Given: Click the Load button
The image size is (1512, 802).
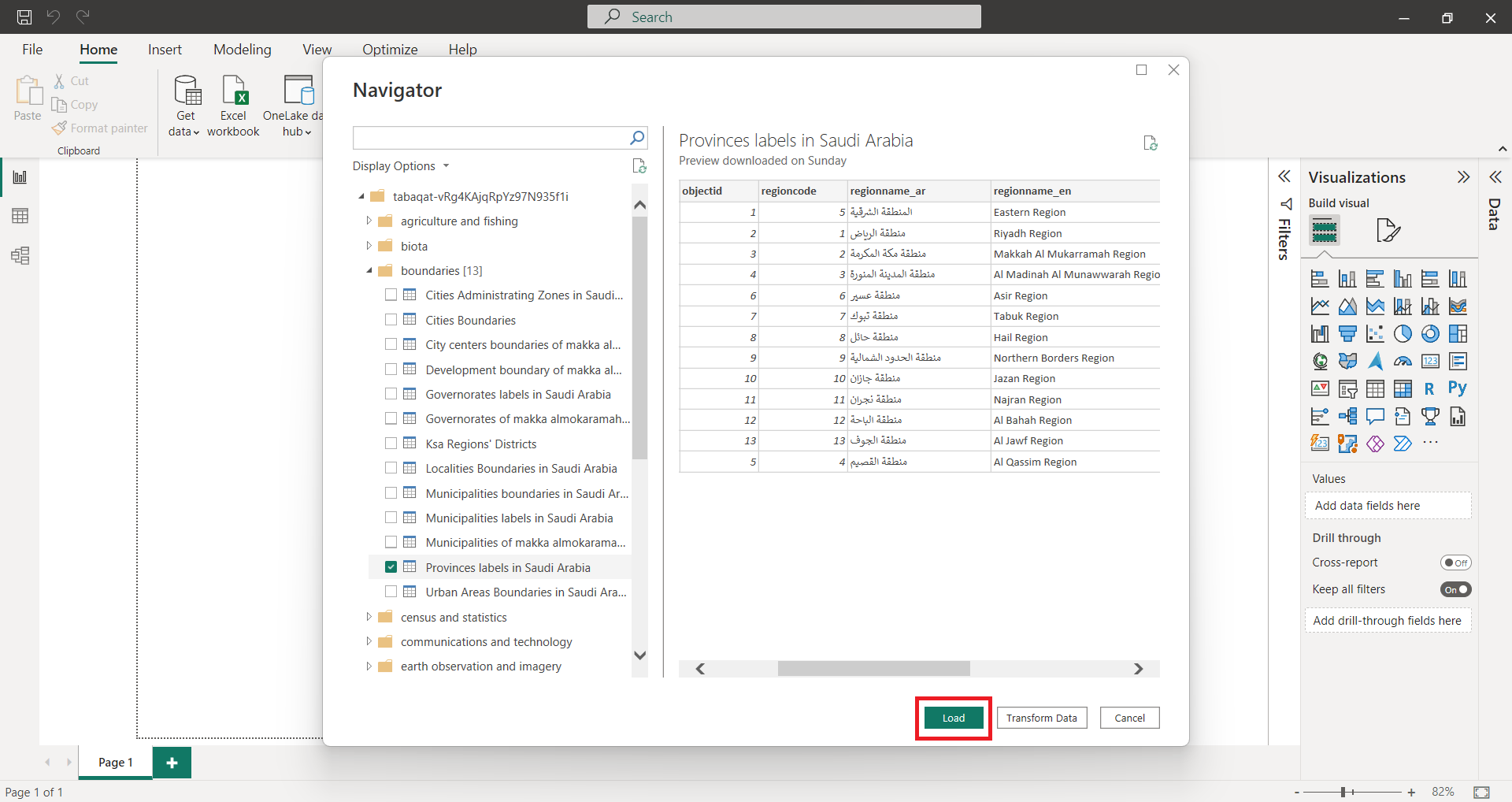Looking at the screenshot, I should (953, 718).
